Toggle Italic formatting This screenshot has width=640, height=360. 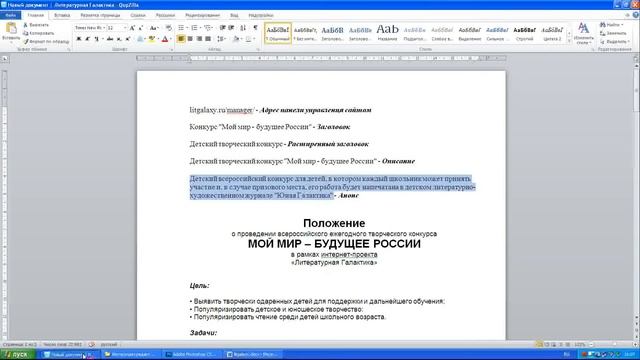[87, 39]
